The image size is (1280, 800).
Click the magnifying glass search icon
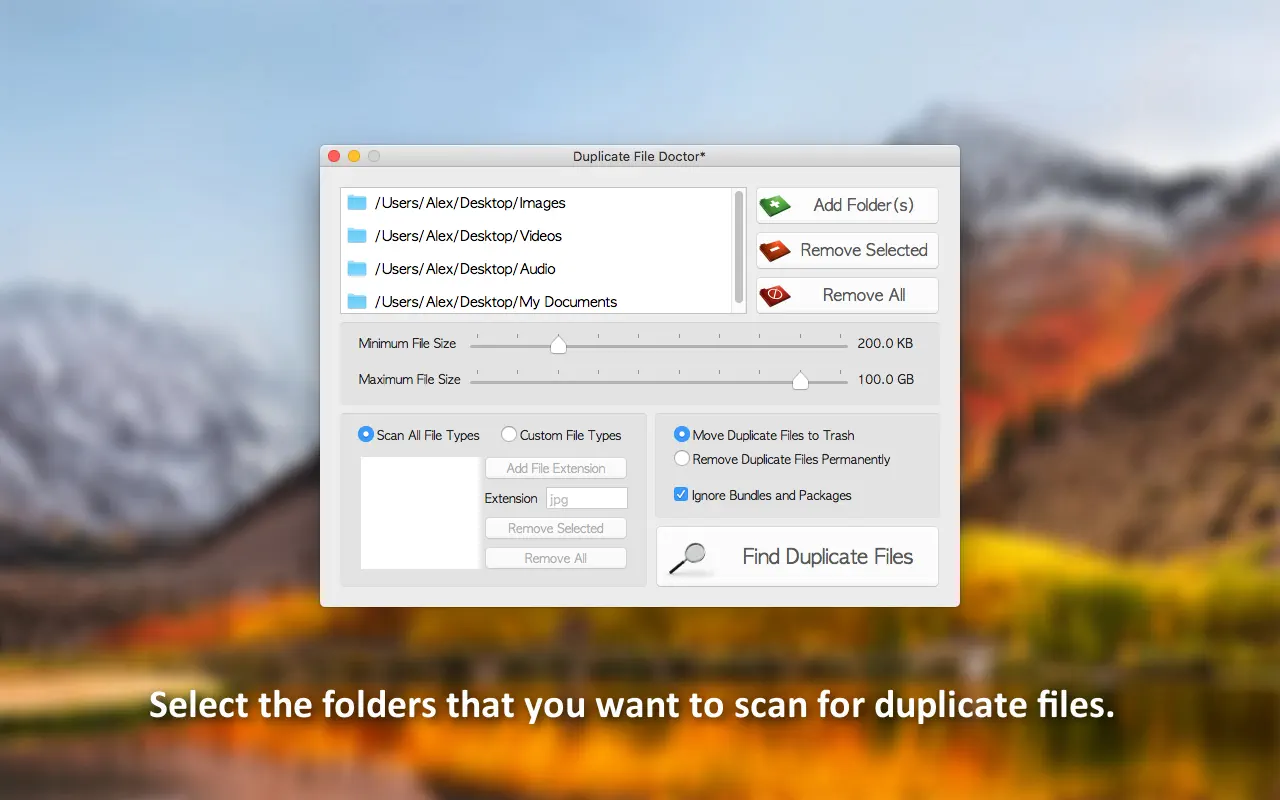687,558
